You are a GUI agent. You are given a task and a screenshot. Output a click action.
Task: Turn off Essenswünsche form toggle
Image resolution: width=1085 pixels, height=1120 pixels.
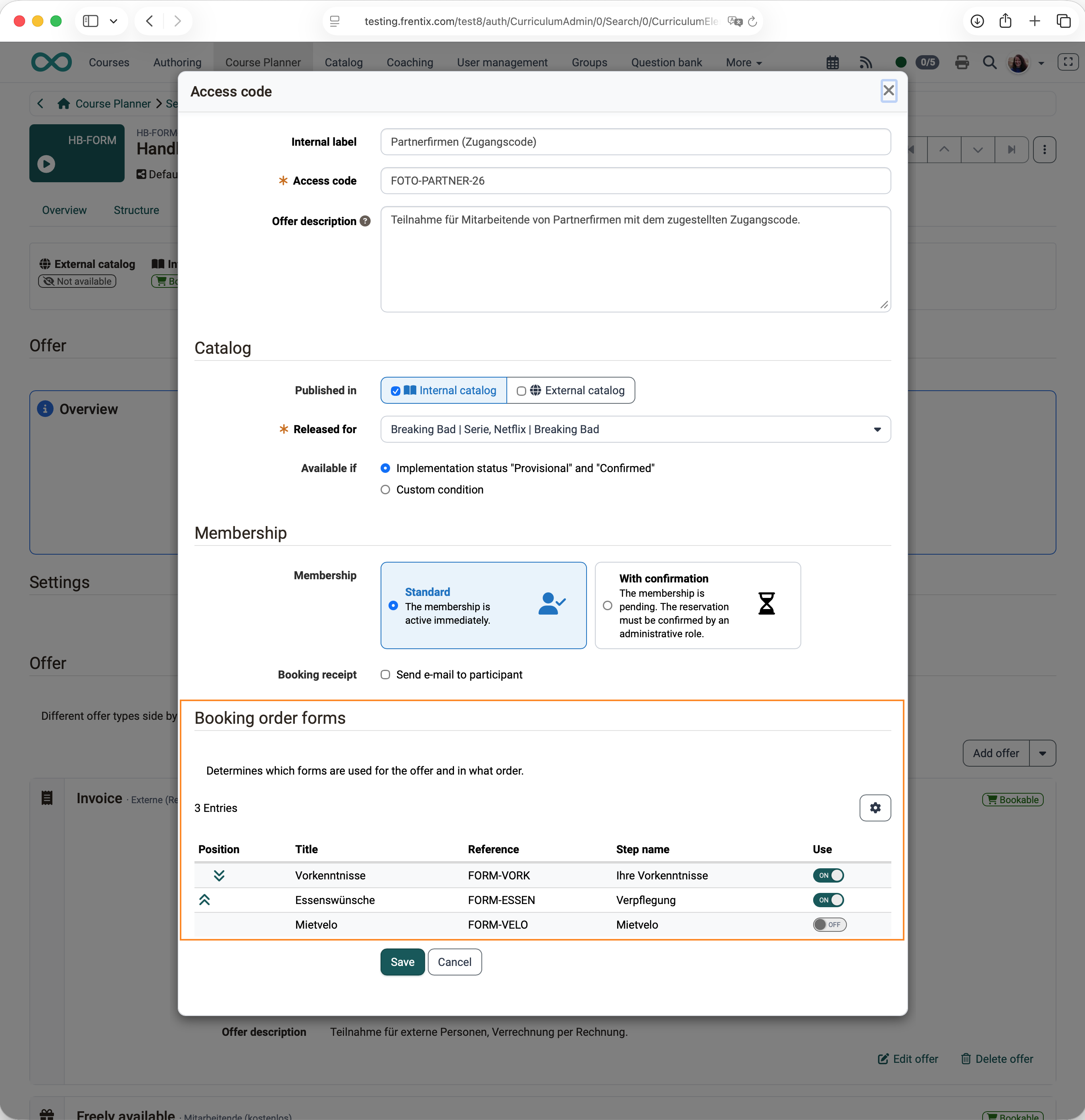(x=828, y=899)
